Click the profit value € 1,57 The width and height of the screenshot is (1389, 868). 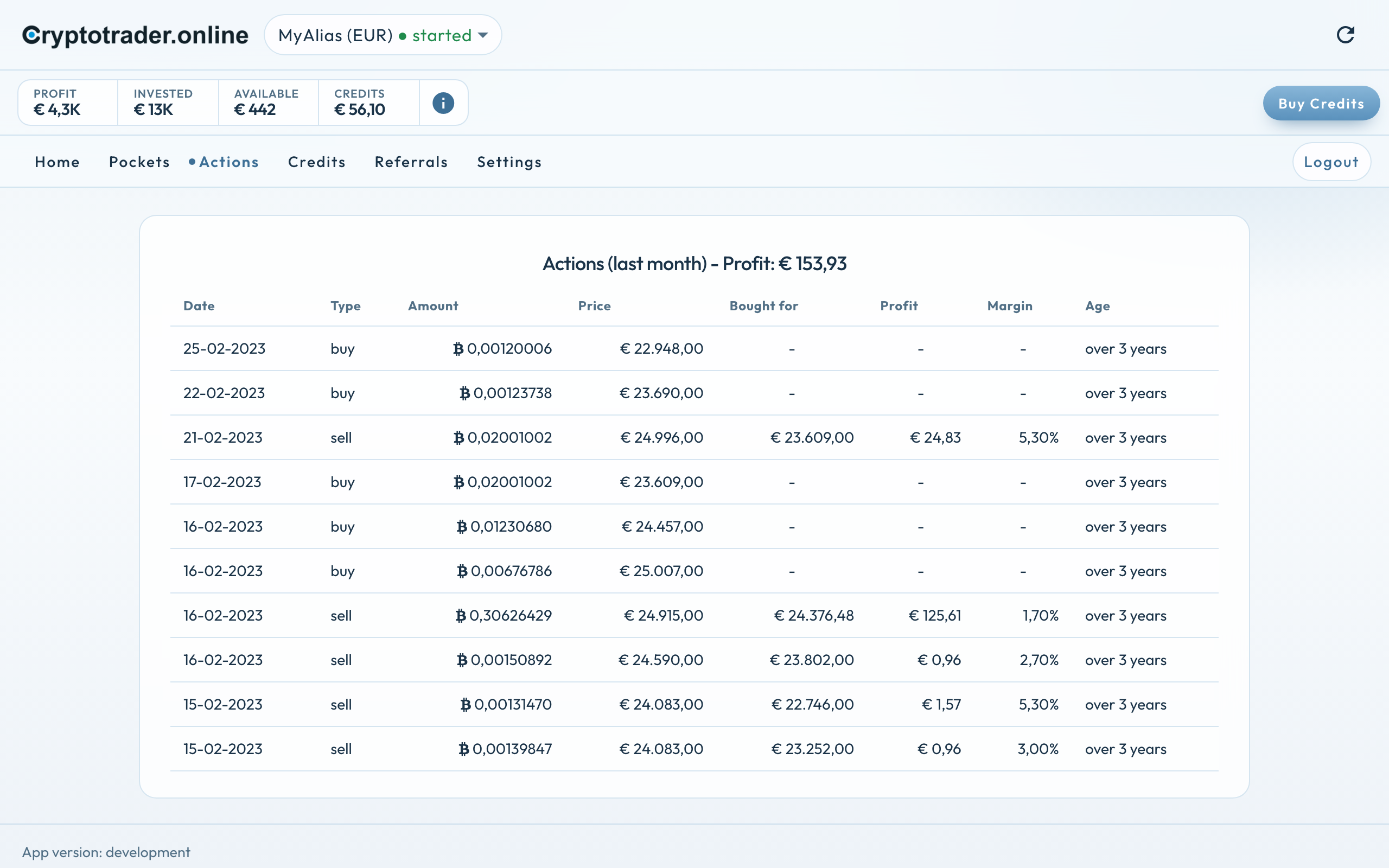point(941,704)
